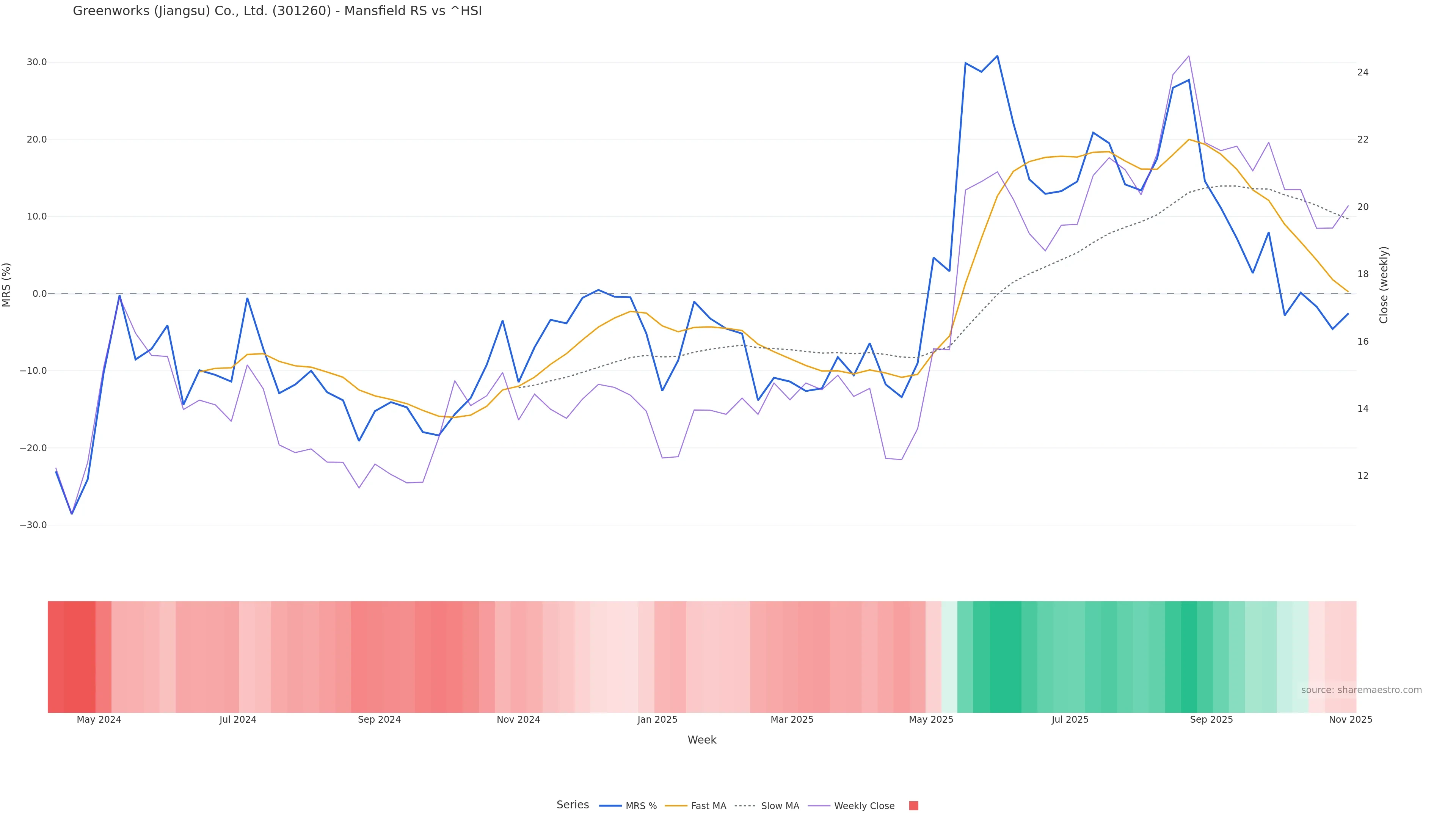The image size is (1456, 819).
Task: Open the sharemaestro.com source link
Action: [1361, 690]
